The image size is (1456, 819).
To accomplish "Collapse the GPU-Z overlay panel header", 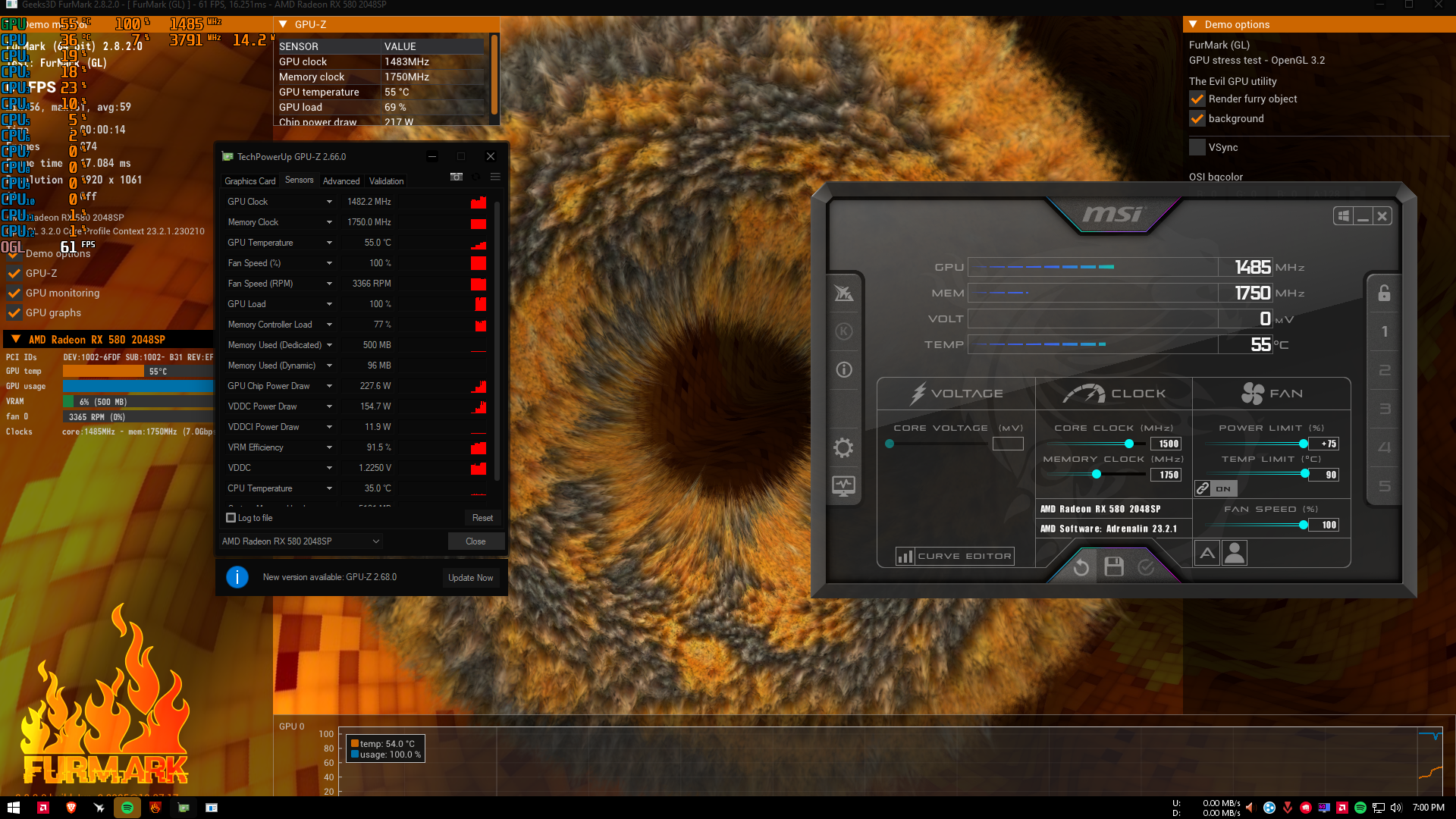I will [x=284, y=24].
